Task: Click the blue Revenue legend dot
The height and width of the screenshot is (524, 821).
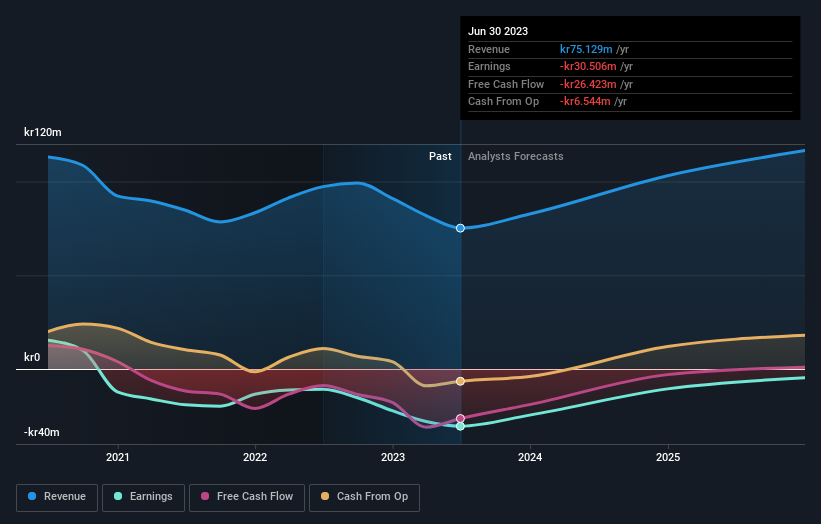Action: [x=32, y=496]
